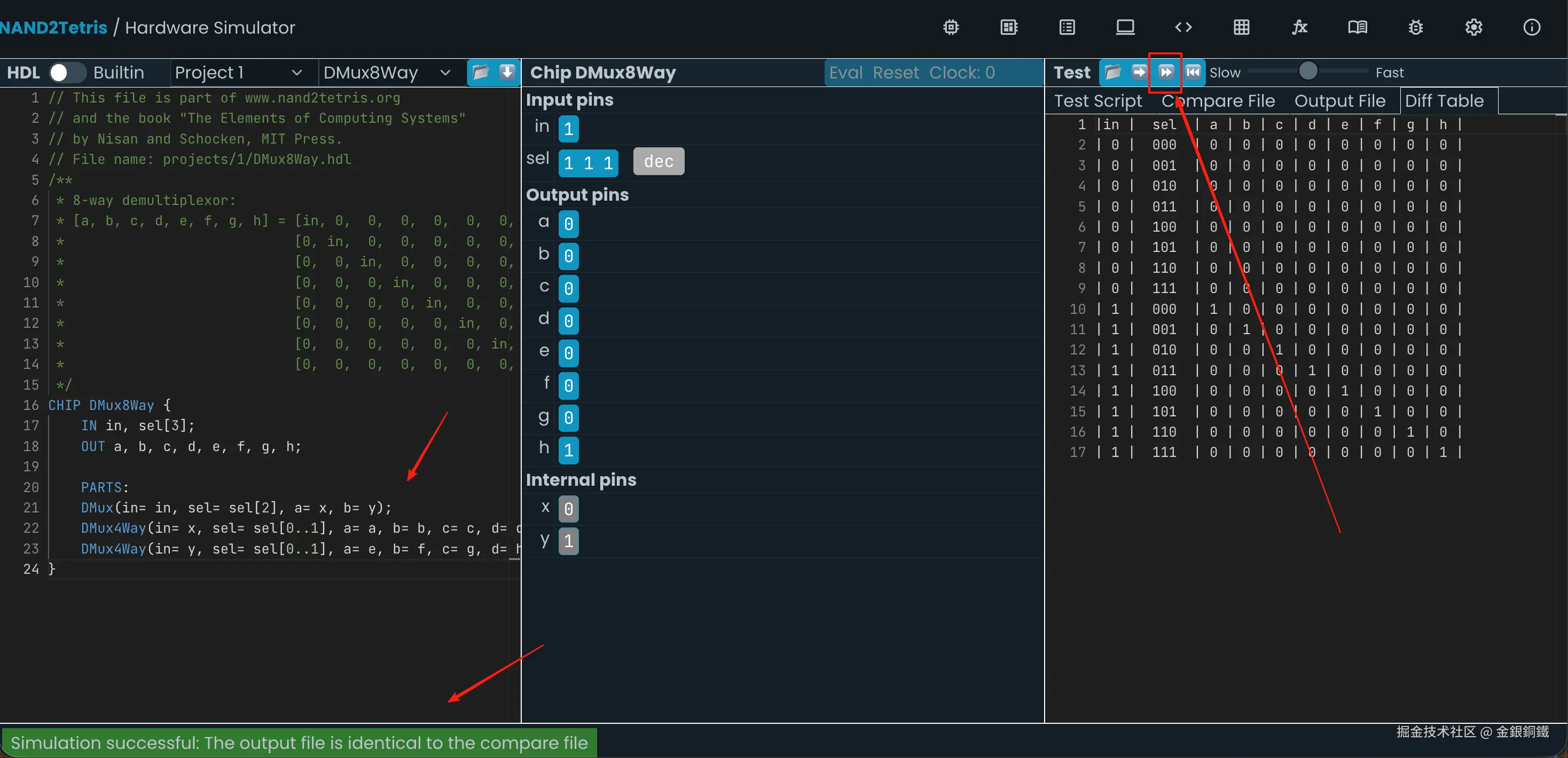This screenshot has height=758, width=1568.
Task: Open the code brackets tool icon
Action: [1183, 27]
